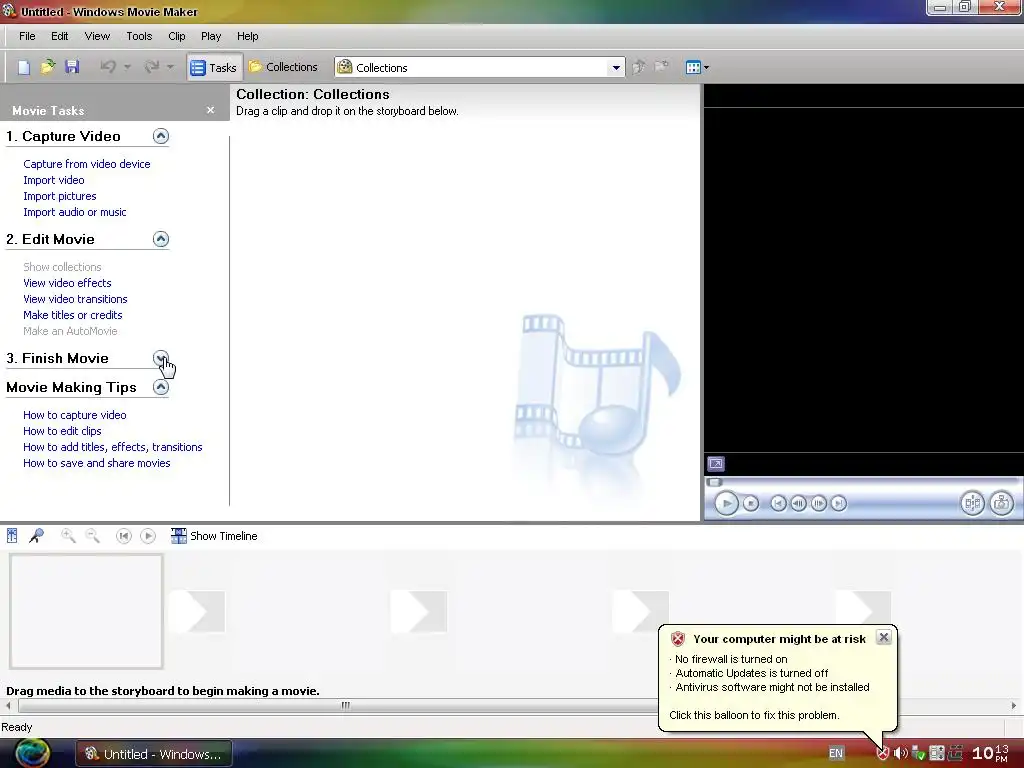Image resolution: width=1024 pixels, height=768 pixels.
Task: Collapse the Capture Video section
Action: coord(161,136)
